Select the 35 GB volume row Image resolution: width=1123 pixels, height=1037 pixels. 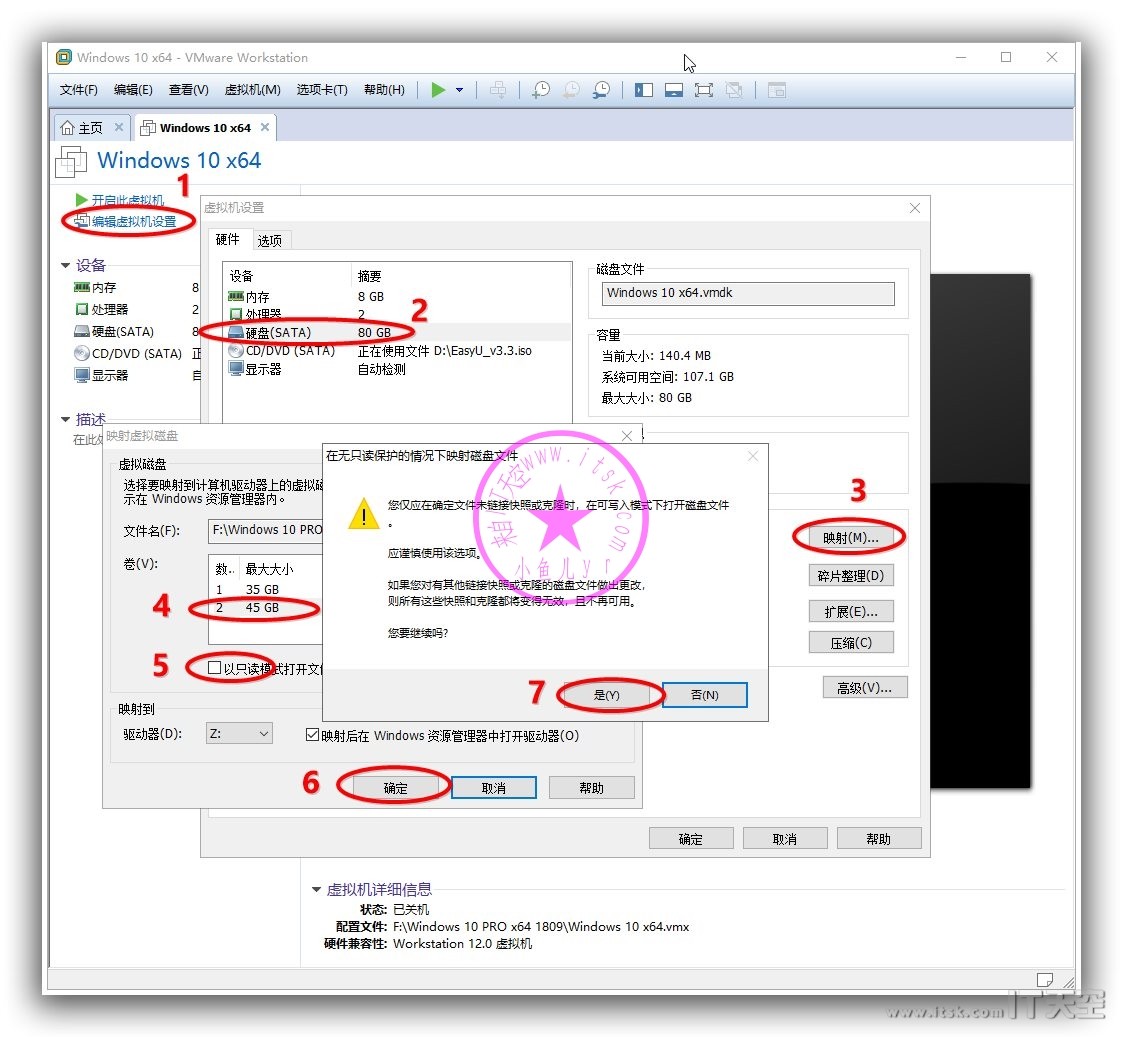(265, 589)
